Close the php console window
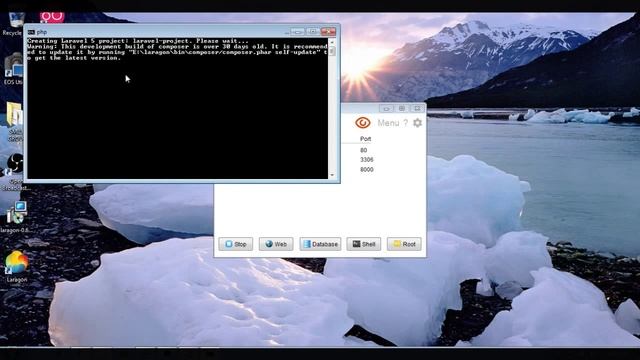This screenshot has width=640, height=360. (328, 31)
